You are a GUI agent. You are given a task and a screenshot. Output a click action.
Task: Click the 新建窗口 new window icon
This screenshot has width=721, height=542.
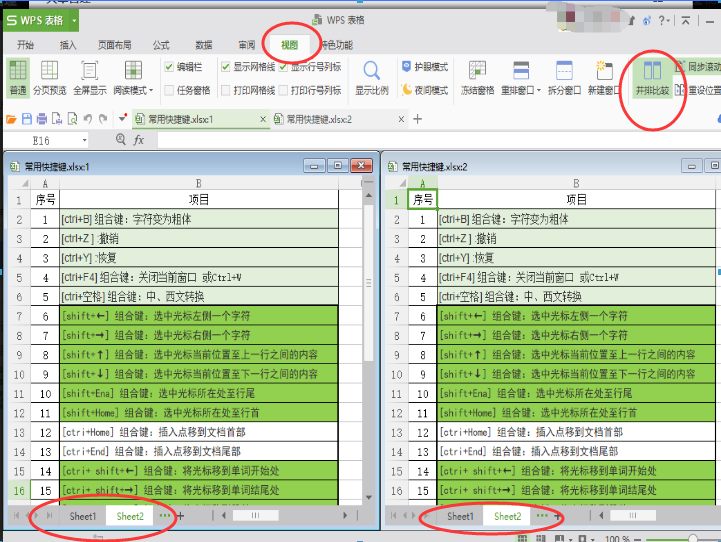point(603,76)
